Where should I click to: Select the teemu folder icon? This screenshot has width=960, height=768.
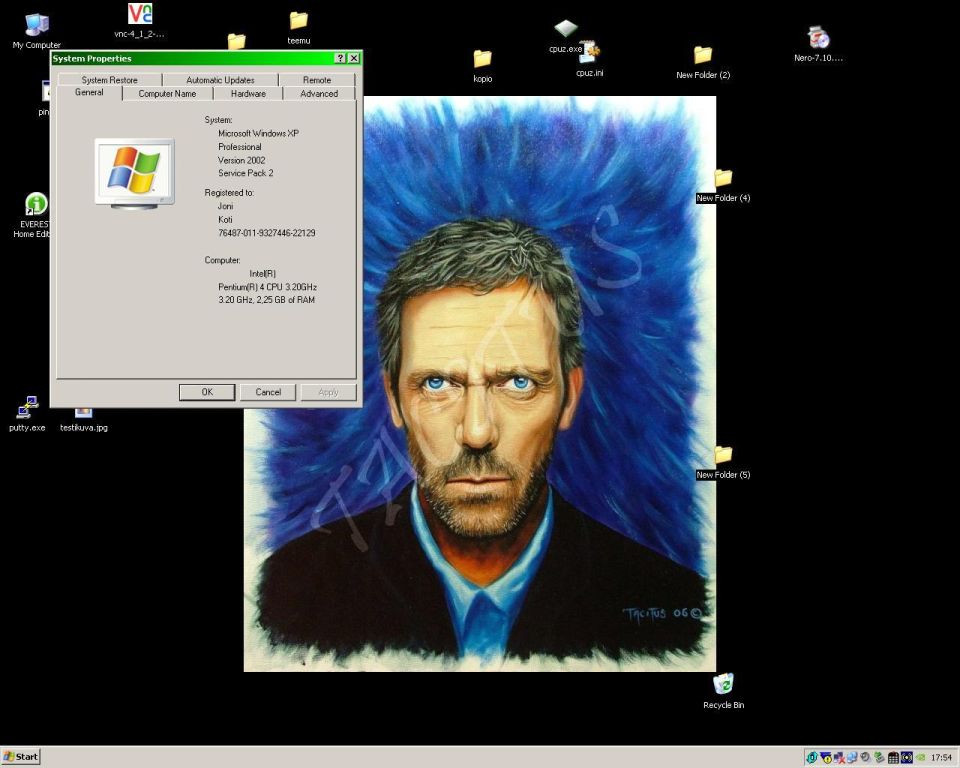click(x=298, y=21)
